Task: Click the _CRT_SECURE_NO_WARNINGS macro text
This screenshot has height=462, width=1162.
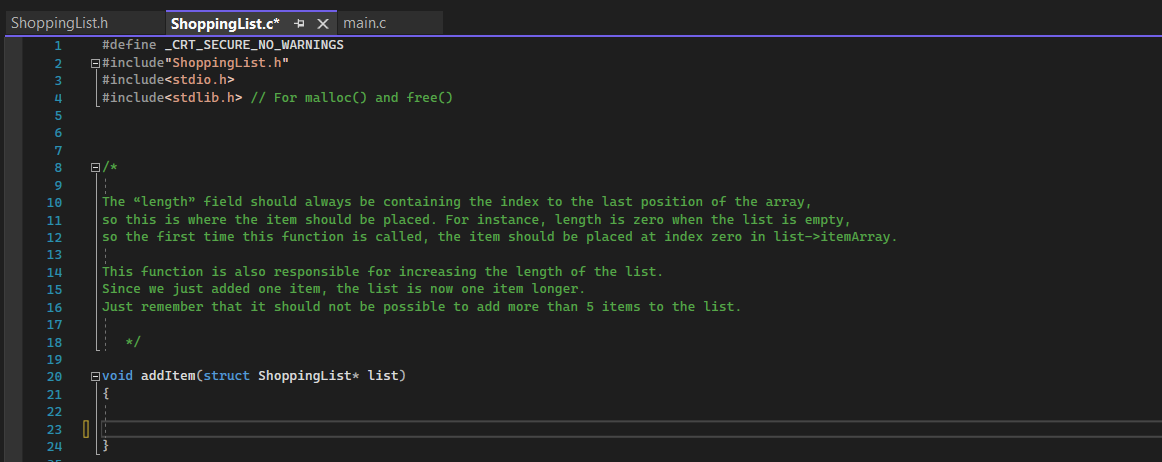Action: (254, 45)
